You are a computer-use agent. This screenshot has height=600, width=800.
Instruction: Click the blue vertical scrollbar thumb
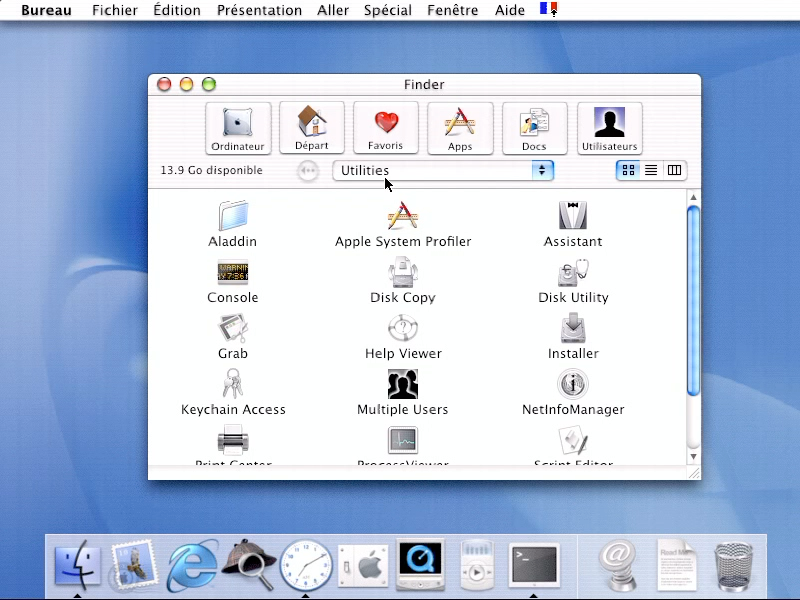[x=693, y=301]
